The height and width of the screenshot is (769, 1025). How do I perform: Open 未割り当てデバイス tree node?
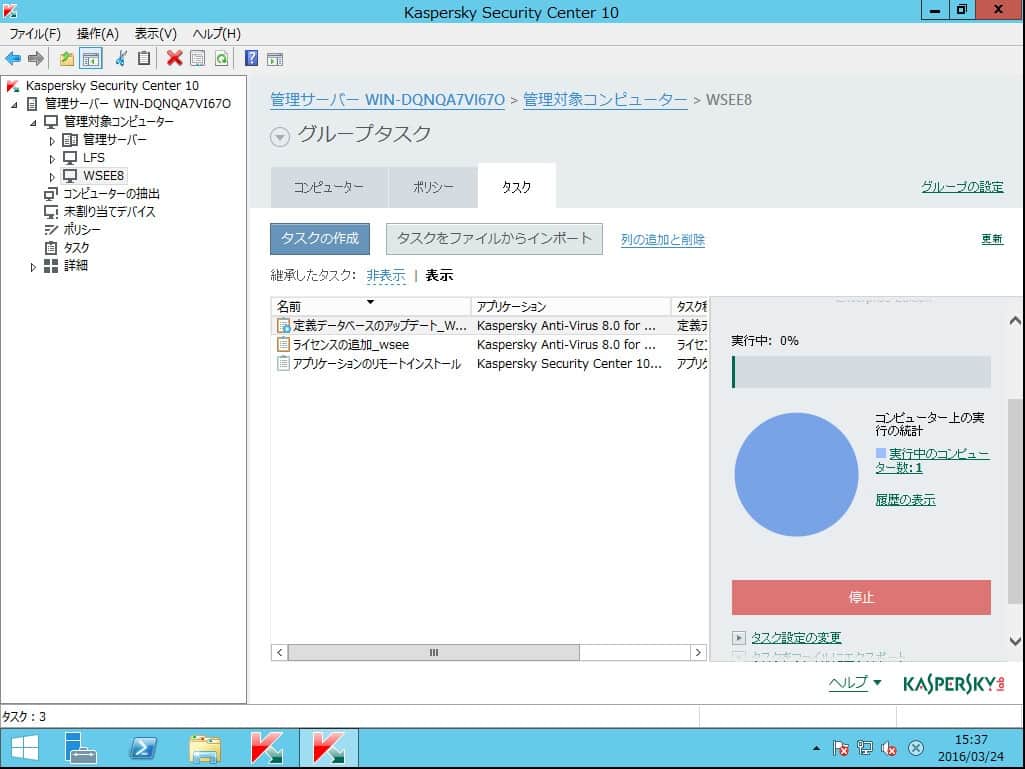coord(109,212)
